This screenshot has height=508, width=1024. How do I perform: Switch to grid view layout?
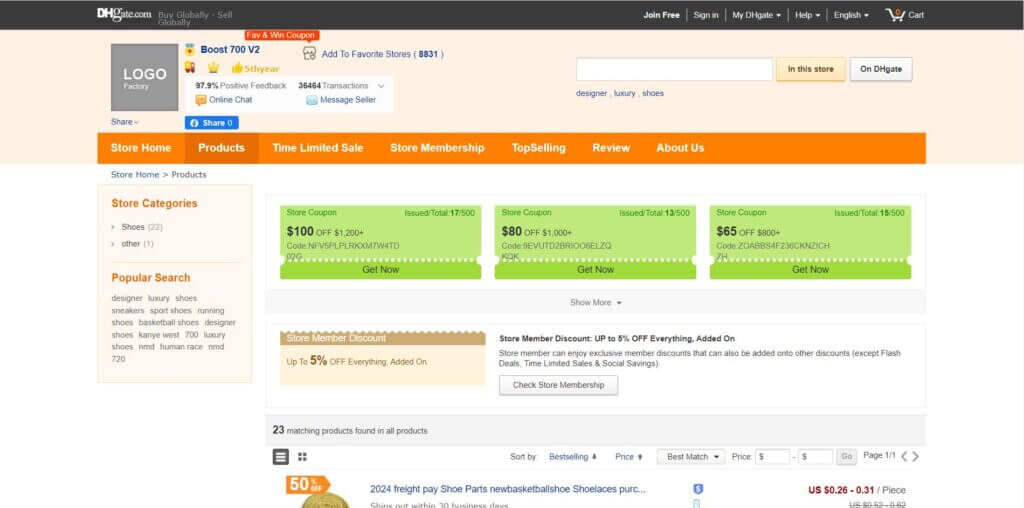pos(302,456)
